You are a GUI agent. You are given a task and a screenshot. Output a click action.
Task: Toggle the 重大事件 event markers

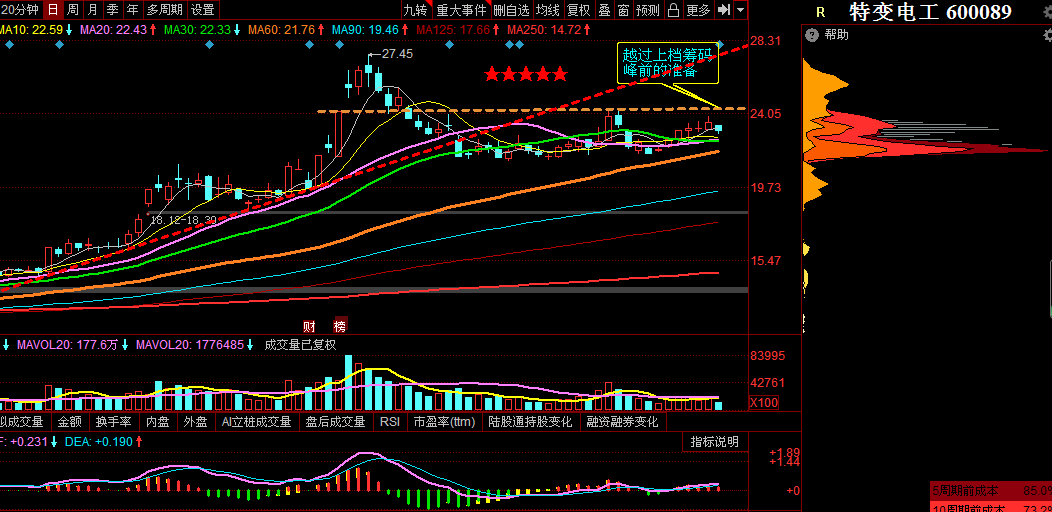(461, 9)
